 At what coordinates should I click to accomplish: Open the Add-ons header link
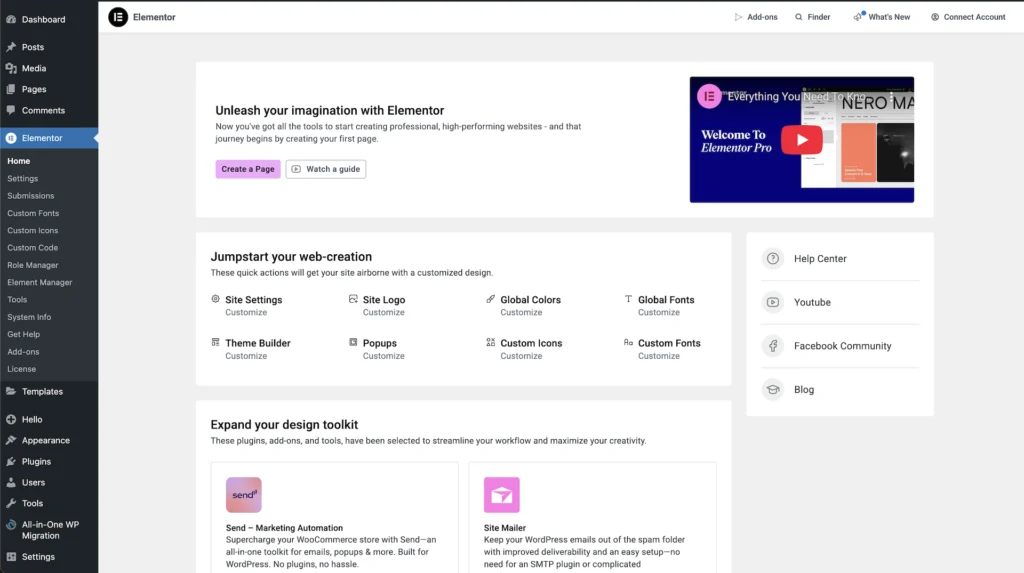pyautogui.click(x=756, y=17)
